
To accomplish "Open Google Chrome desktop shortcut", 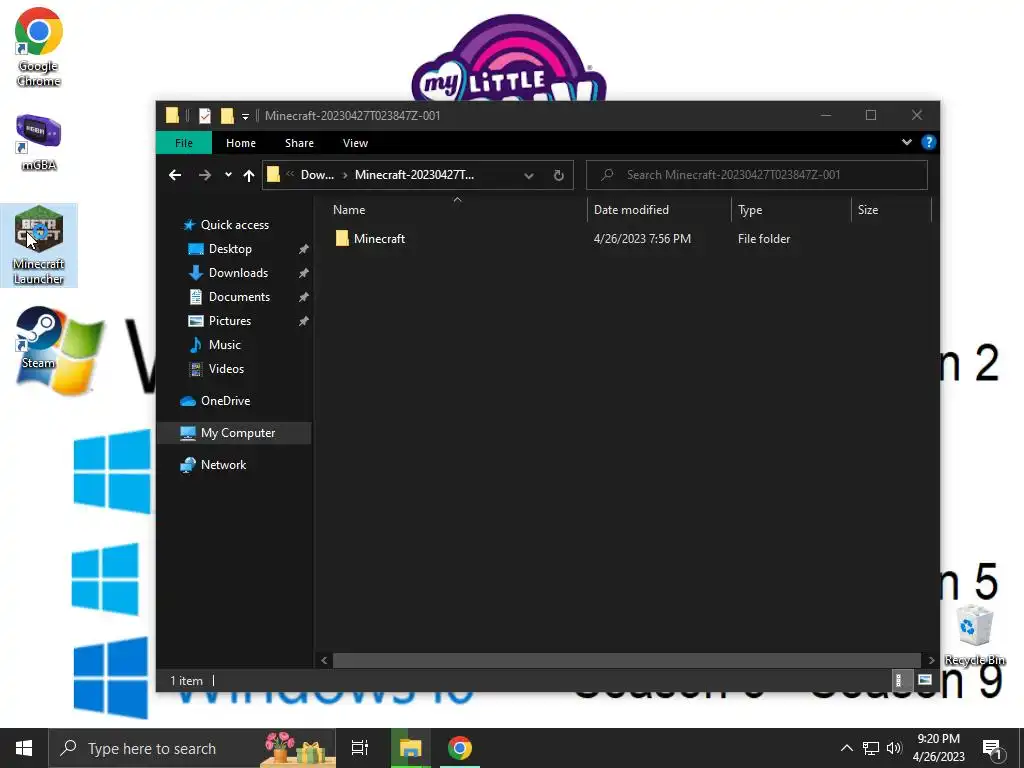I will click(x=39, y=47).
